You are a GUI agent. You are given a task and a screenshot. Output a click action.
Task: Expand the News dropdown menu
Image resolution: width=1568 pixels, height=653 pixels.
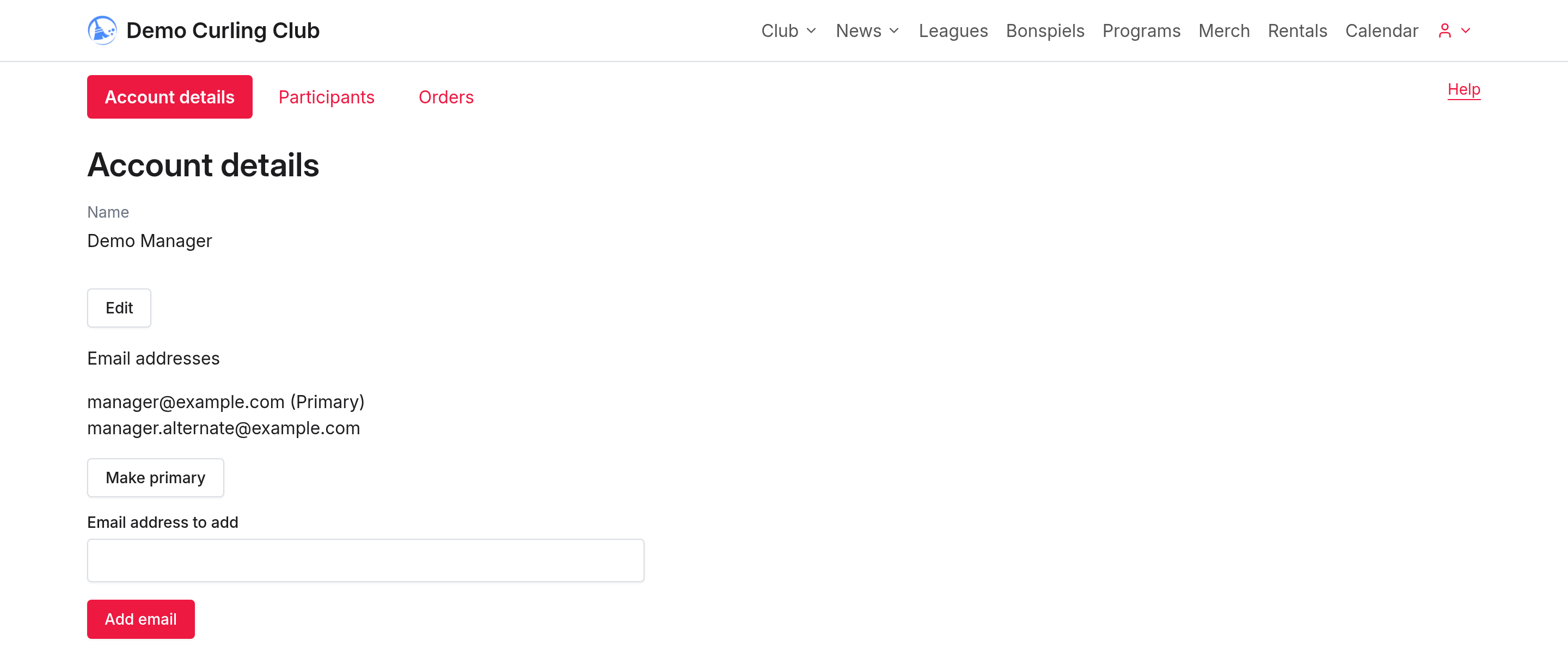[867, 30]
